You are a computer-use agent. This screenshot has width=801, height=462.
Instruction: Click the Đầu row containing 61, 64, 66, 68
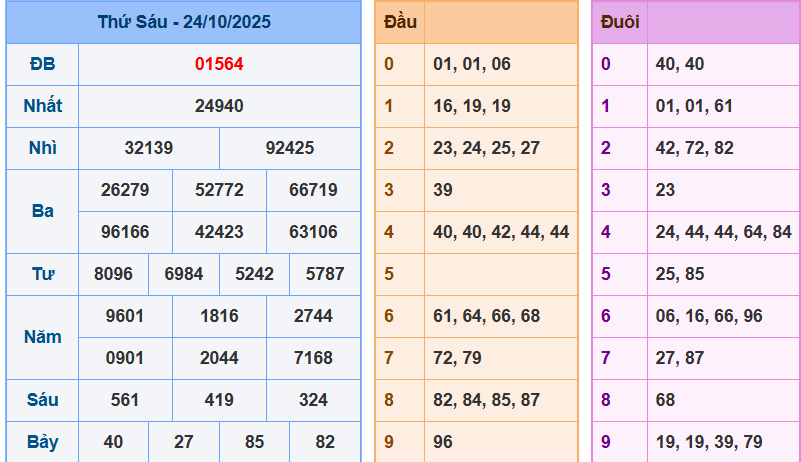point(487,316)
